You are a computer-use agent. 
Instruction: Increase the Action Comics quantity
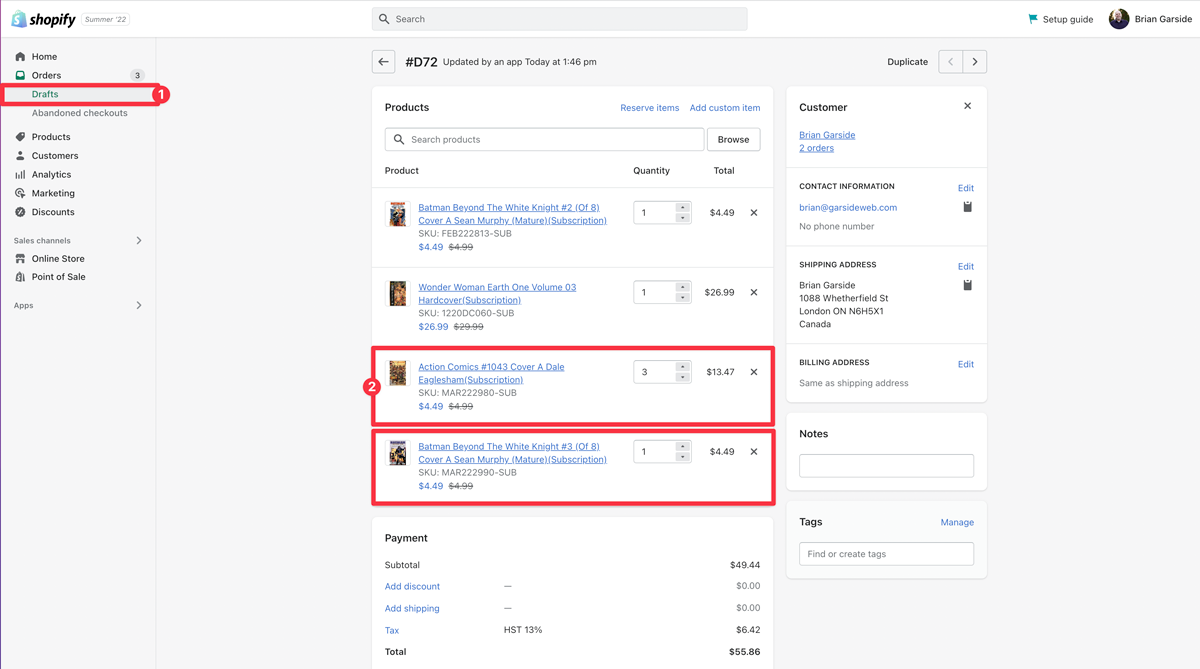click(x=682, y=367)
